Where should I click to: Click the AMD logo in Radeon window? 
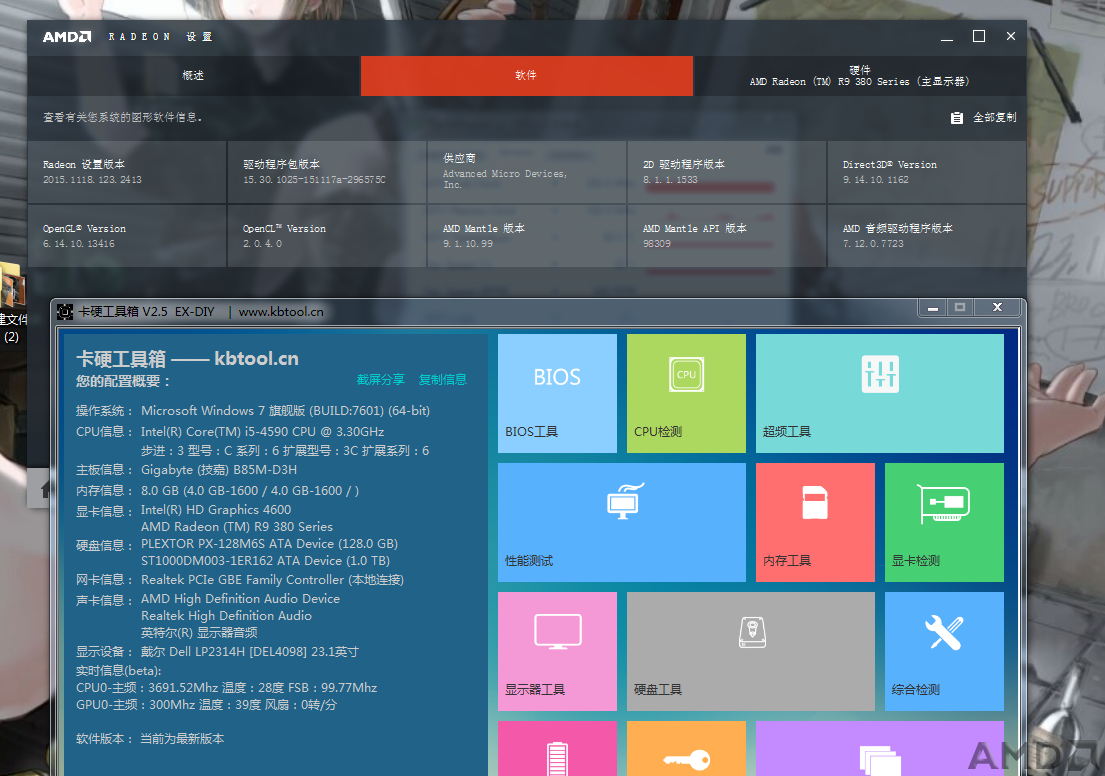67,37
